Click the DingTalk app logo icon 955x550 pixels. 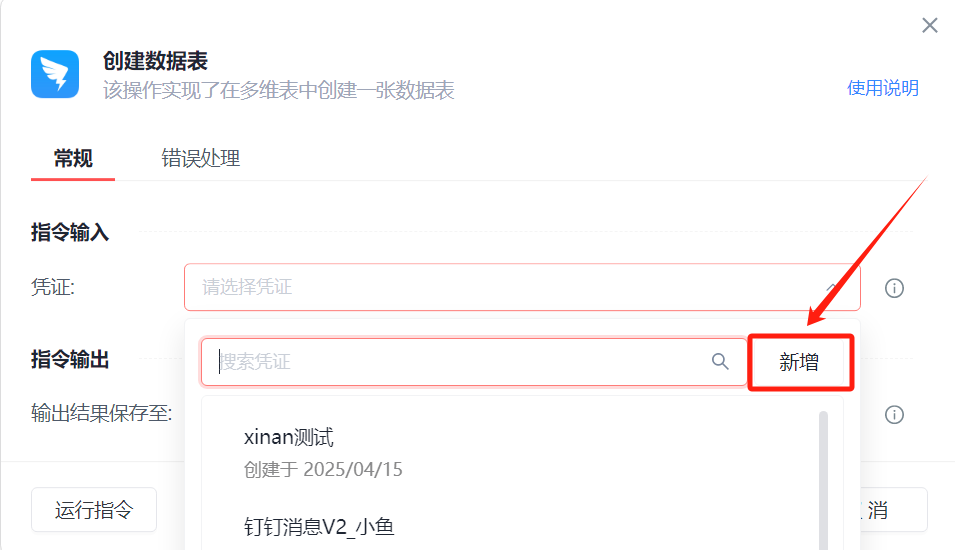[x=55, y=74]
